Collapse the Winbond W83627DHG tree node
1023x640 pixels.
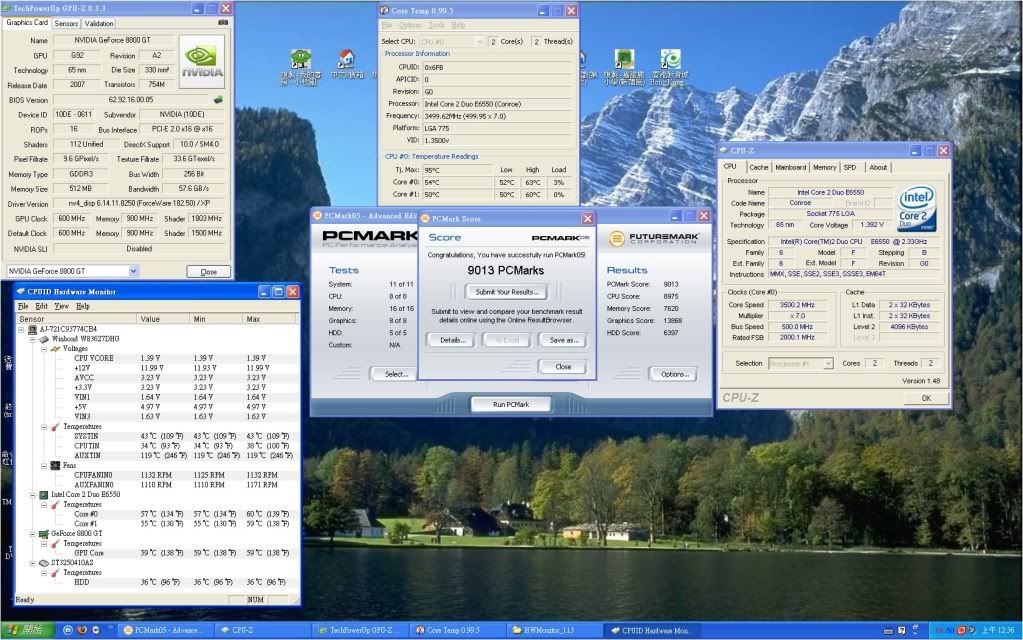pos(33,339)
